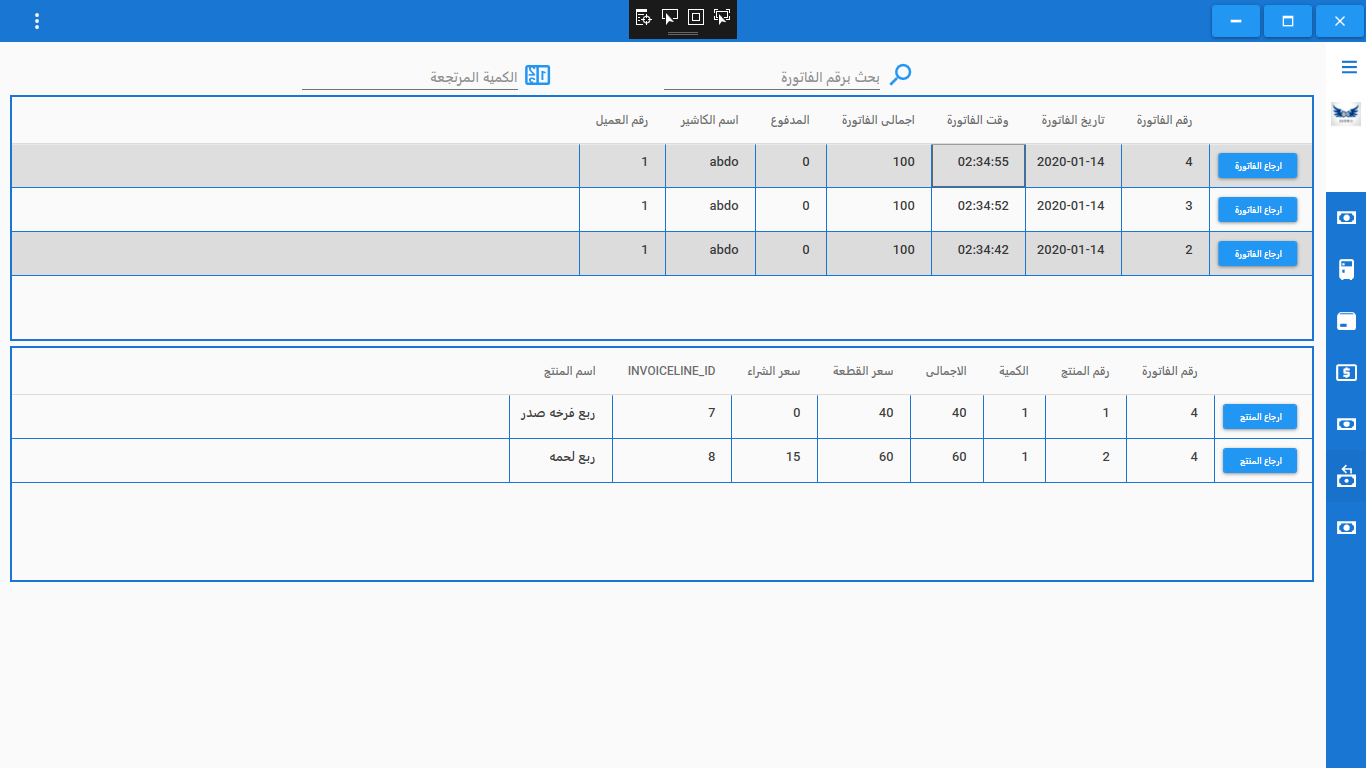Select purchase price cell 15
Image resolution: width=1366 pixels, height=768 pixels.
coord(774,460)
